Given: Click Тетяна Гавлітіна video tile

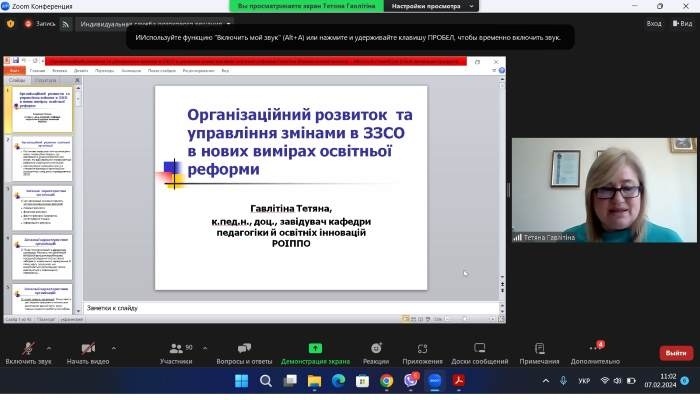Looking at the screenshot, I should [604, 190].
